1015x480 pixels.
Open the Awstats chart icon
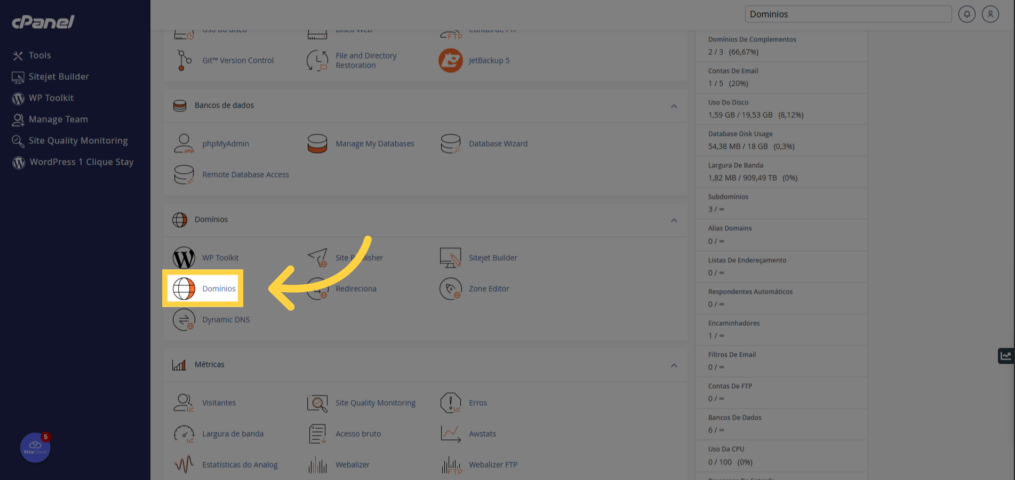(451, 433)
